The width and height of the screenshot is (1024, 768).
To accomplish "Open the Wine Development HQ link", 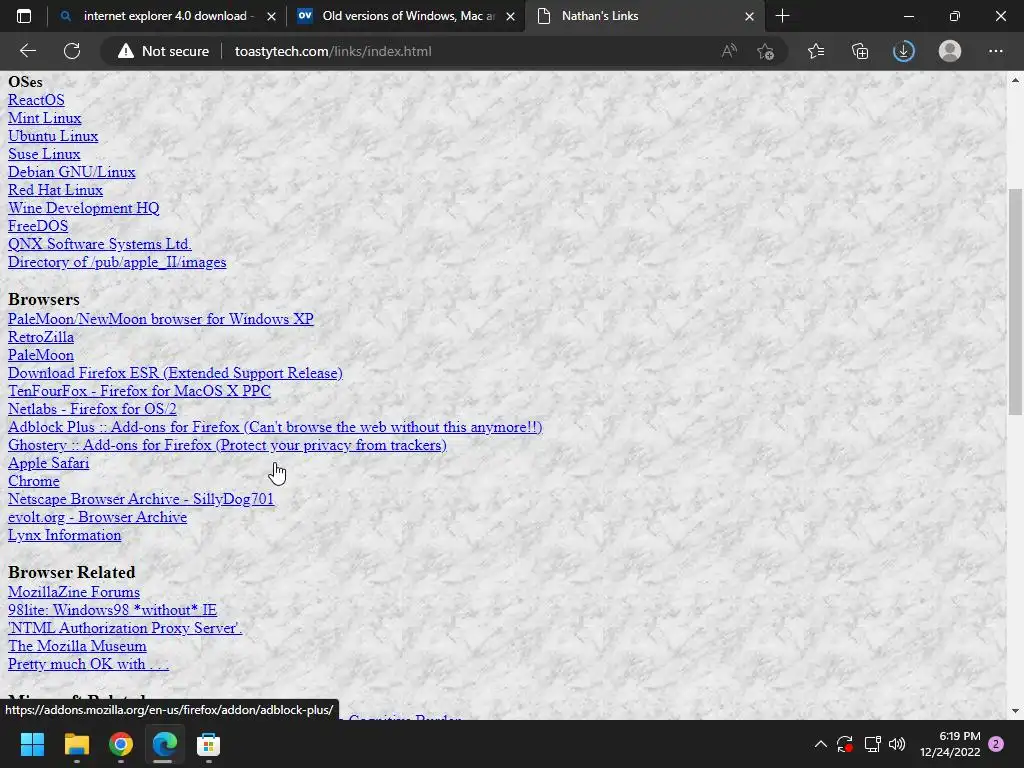I will click(x=84, y=208).
